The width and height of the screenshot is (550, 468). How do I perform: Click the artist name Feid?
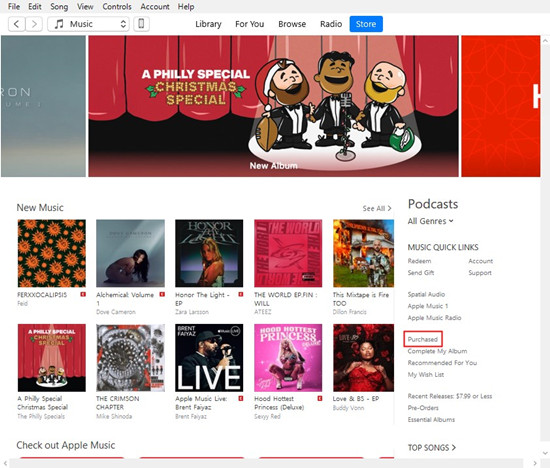[22, 303]
